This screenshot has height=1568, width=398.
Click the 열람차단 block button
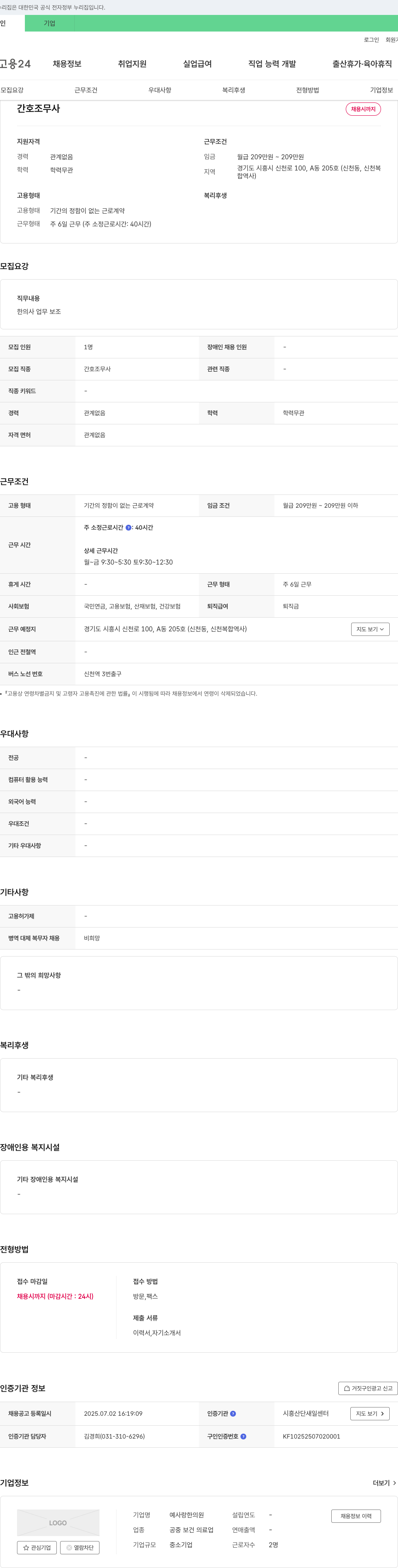click(x=80, y=1547)
